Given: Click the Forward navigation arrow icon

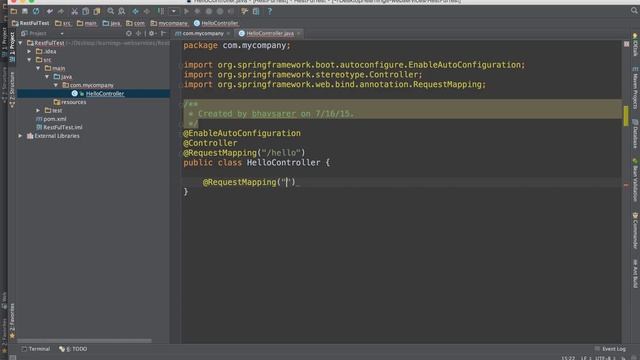Looking at the screenshot, I should (147, 11).
